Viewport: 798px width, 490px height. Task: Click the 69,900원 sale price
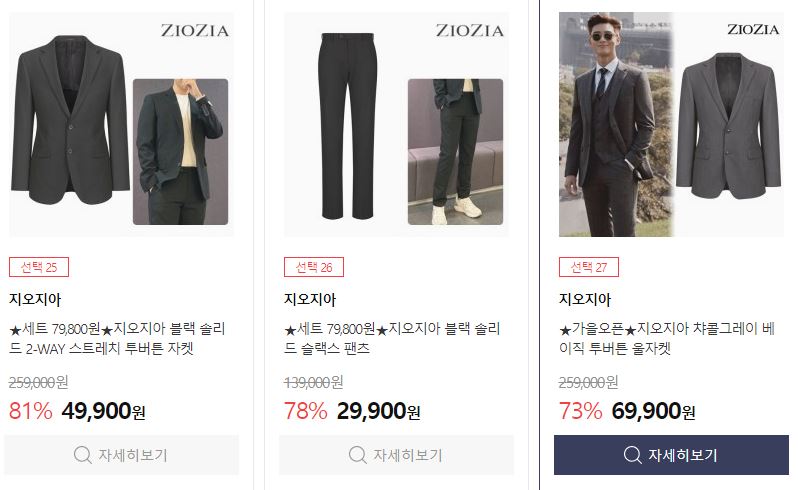[x=653, y=411]
